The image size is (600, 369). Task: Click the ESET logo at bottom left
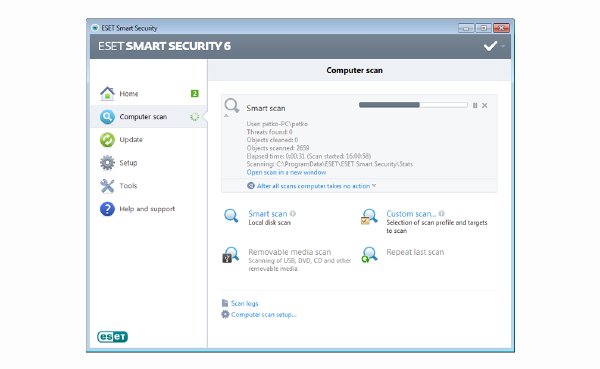click(112, 336)
